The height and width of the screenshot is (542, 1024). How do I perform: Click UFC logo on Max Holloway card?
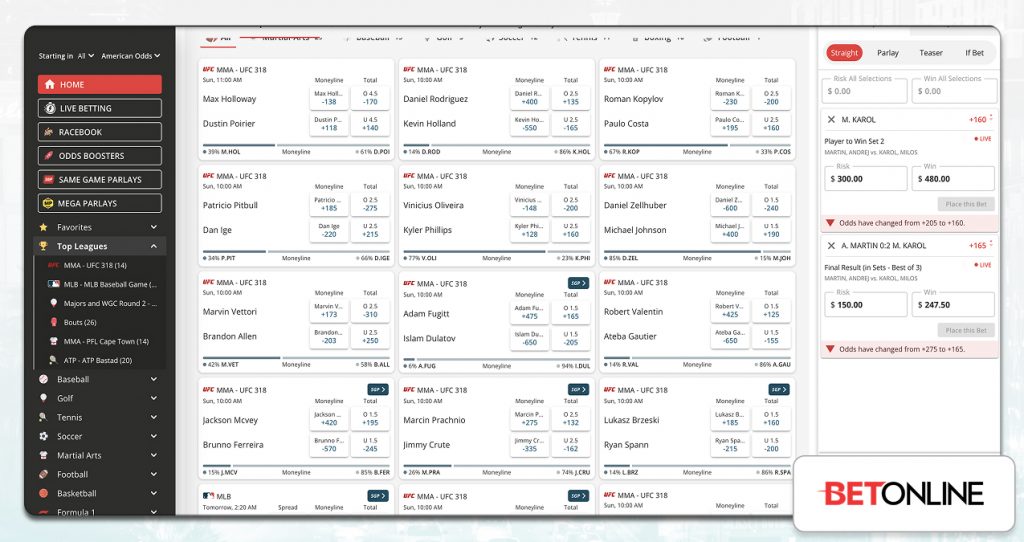coord(208,69)
